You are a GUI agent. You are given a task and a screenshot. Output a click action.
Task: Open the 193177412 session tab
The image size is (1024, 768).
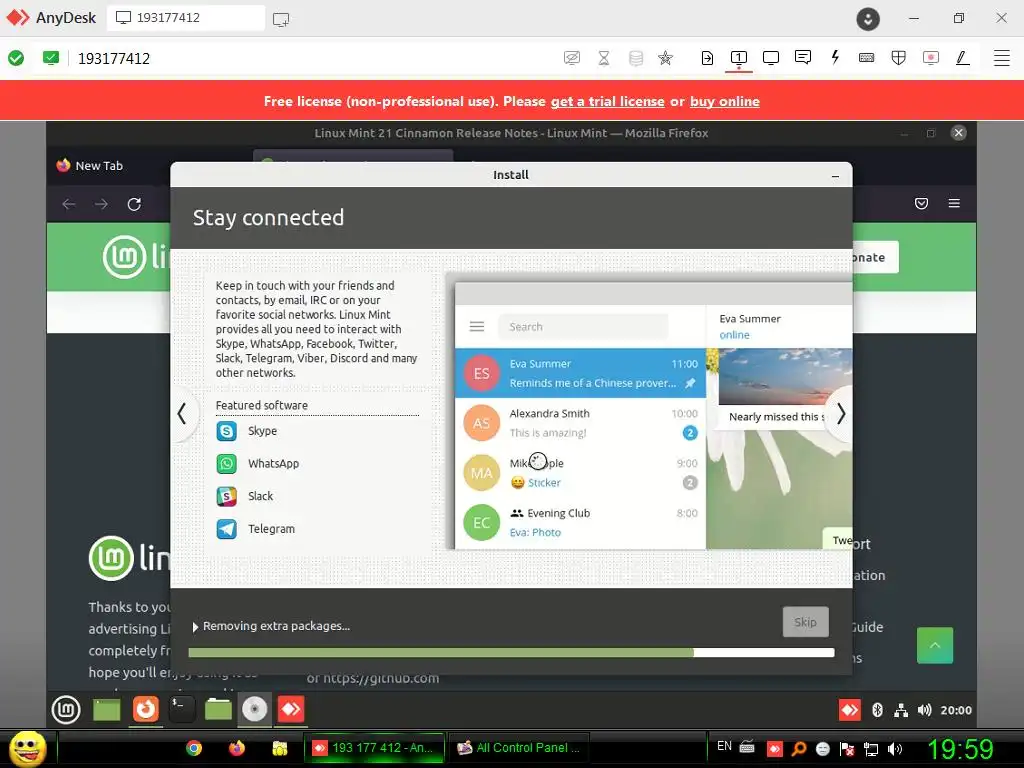pyautogui.click(x=185, y=18)
